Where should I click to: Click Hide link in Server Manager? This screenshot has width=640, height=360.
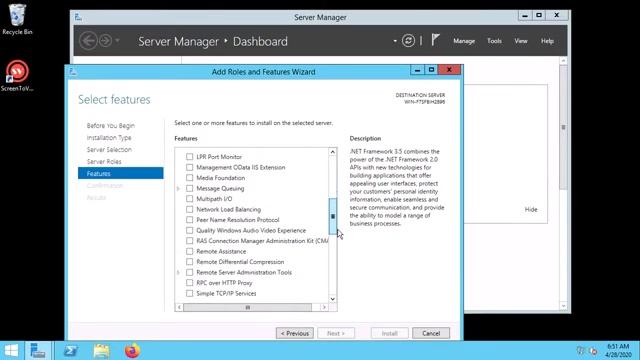[531, 209]
